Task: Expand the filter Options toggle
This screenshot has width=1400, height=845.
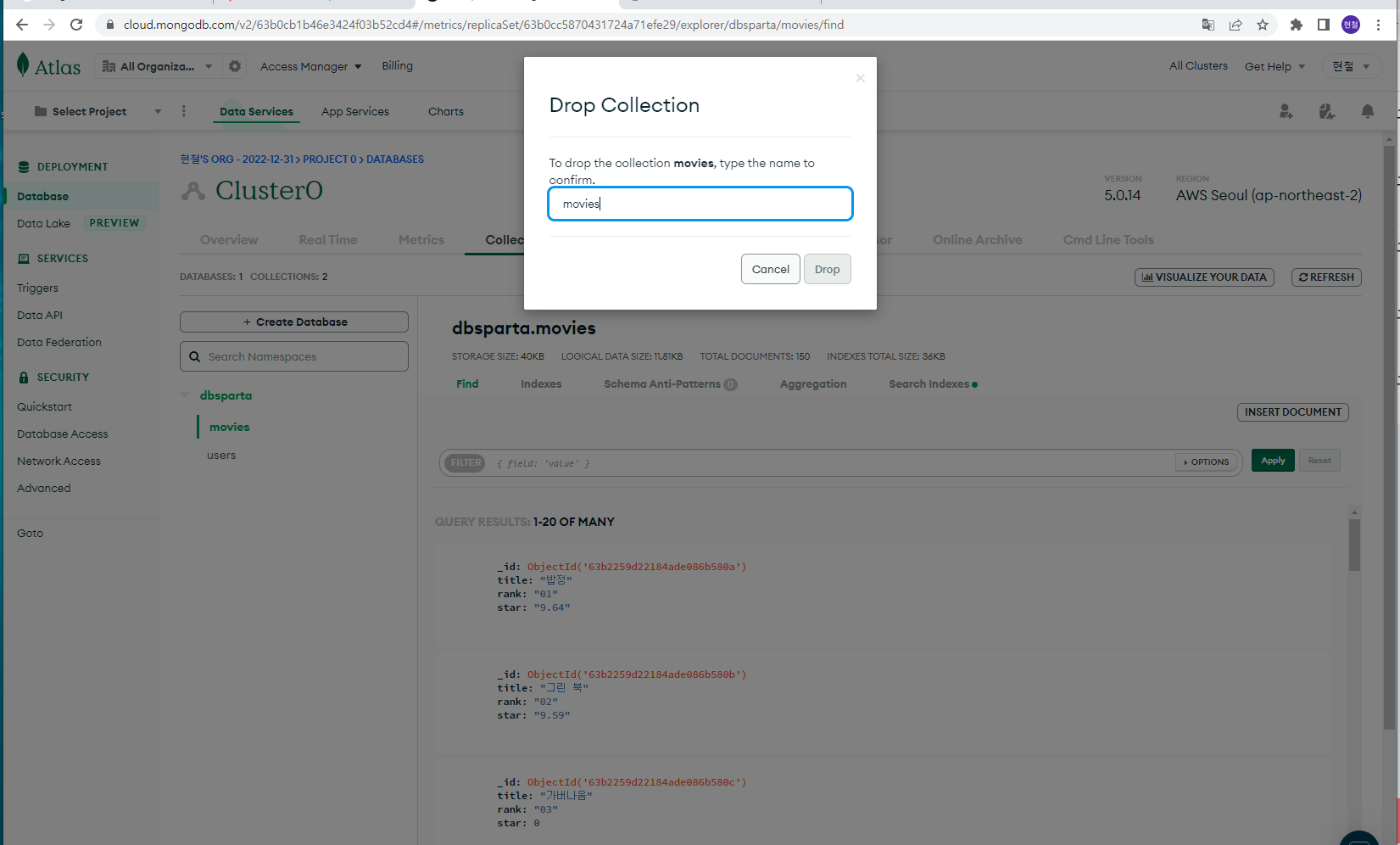Action: (x=1207, y=462)
